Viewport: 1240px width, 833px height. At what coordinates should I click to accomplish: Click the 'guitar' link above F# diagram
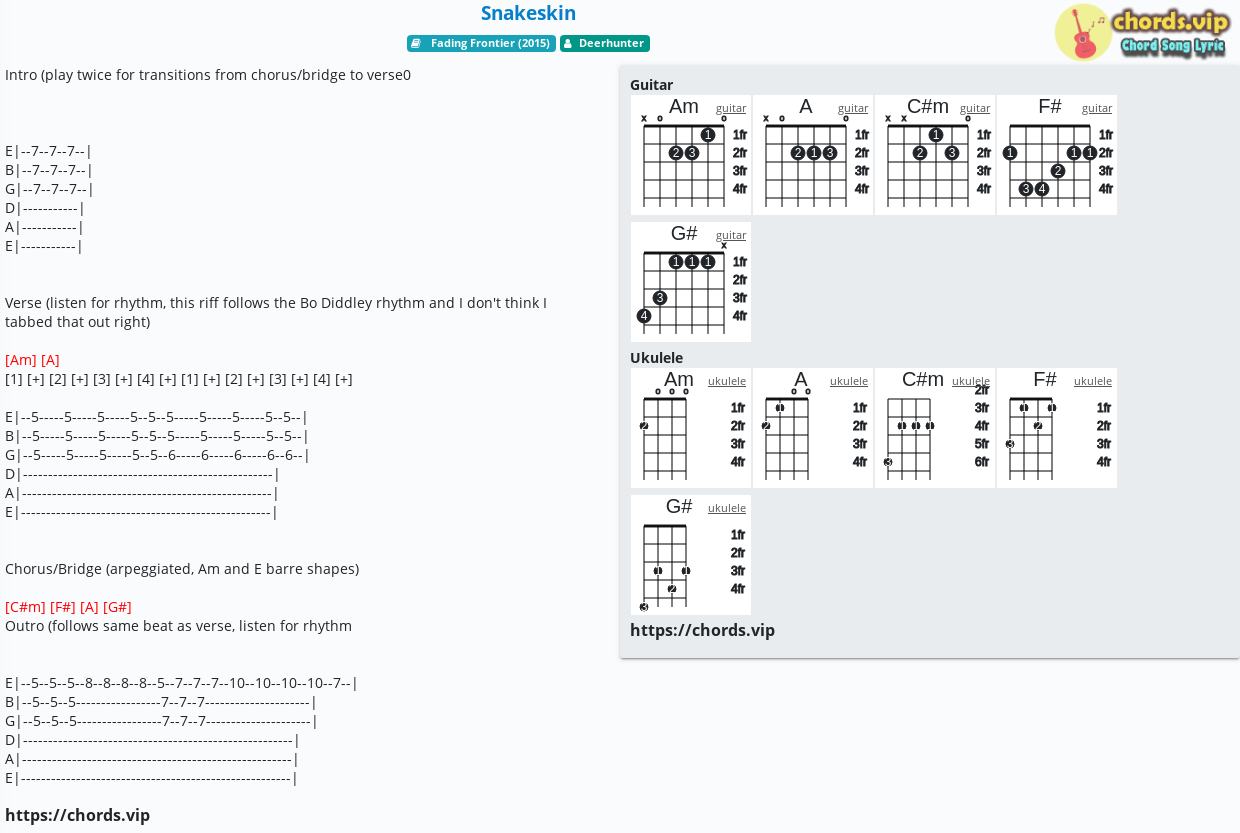pos(1097,108)
